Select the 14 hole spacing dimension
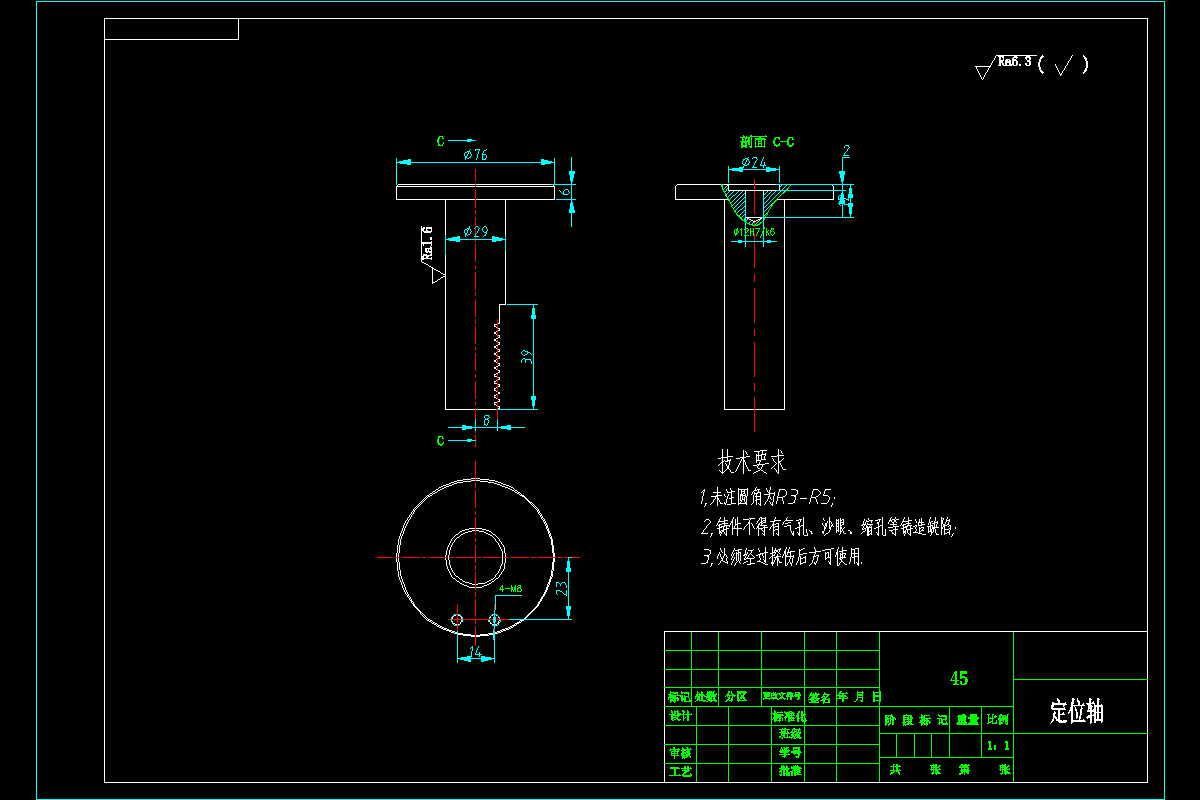The width and height of the screenshot is (1200, 800). click(x=476, y=652)
